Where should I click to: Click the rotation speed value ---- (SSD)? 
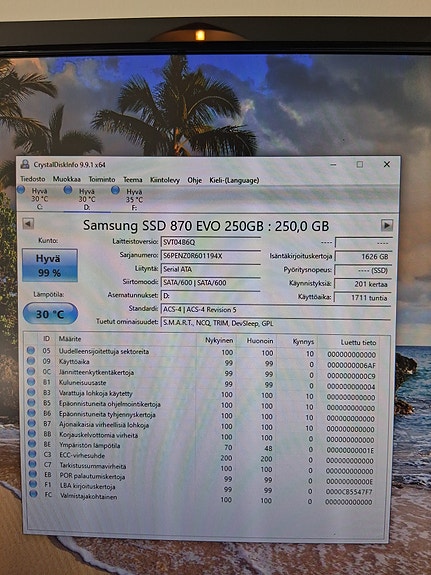point(364,270)
